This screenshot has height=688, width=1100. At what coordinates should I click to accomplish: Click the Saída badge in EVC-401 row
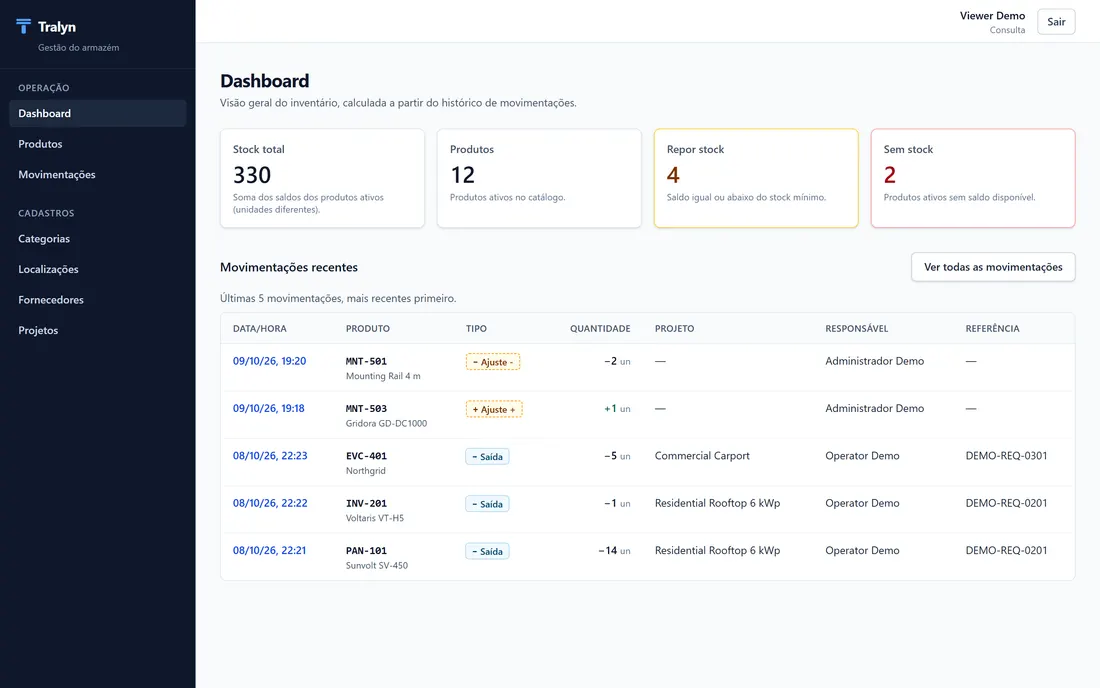pos(487,457)
